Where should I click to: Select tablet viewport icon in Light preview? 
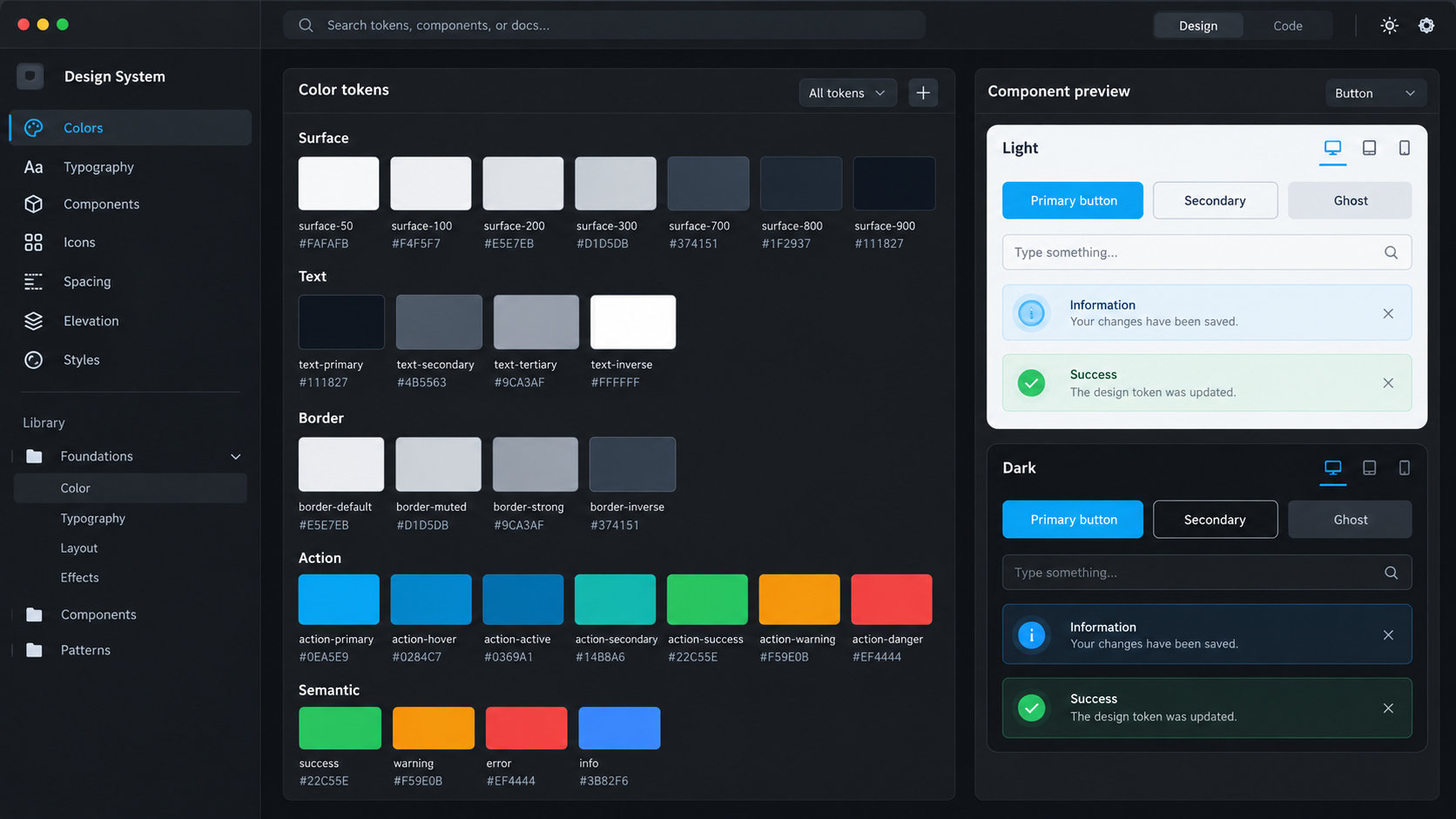click(x=1369, y=148)
